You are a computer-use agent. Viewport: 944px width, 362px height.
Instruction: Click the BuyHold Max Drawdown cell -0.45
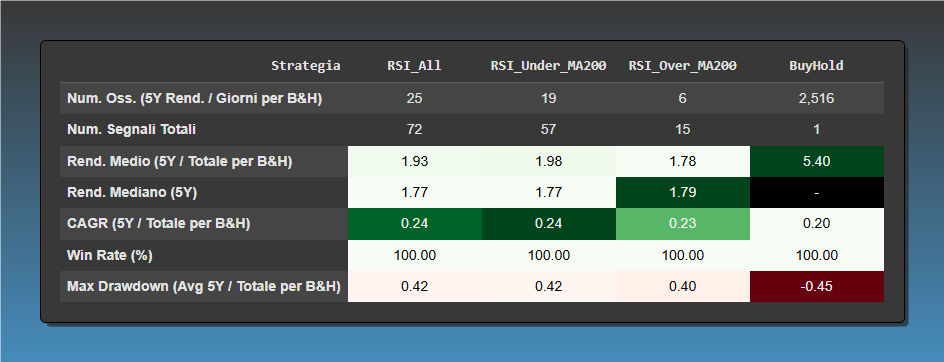tap(816, 287)
